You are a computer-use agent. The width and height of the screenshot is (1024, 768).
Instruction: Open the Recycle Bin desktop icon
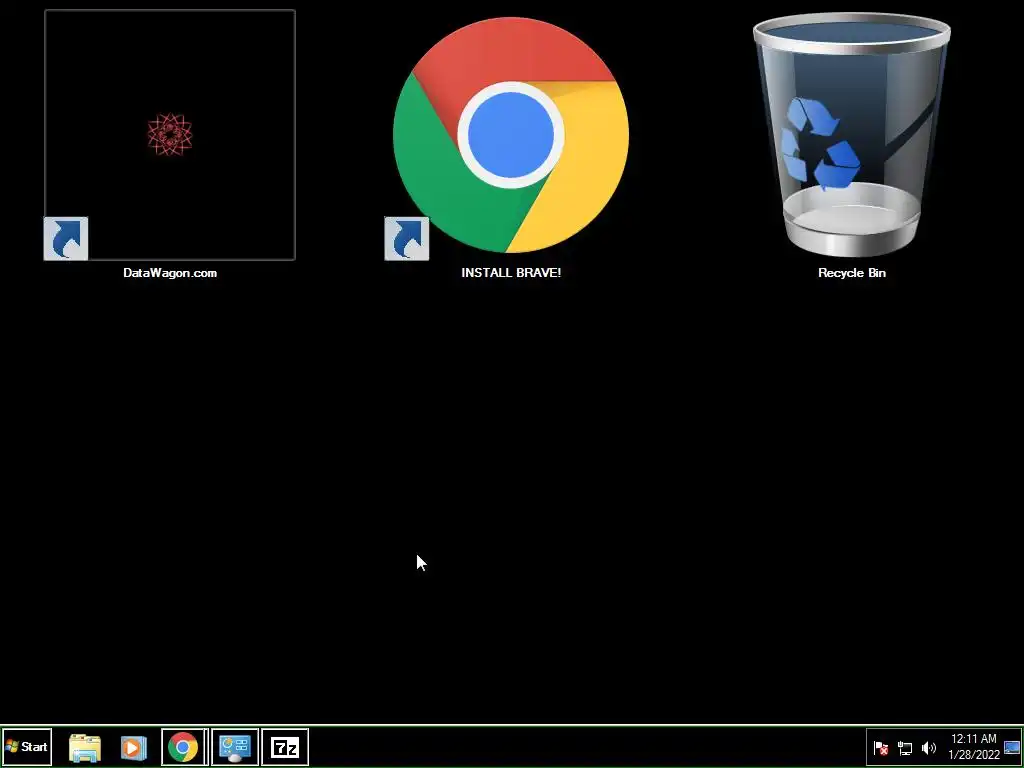[x=852, y=135]
